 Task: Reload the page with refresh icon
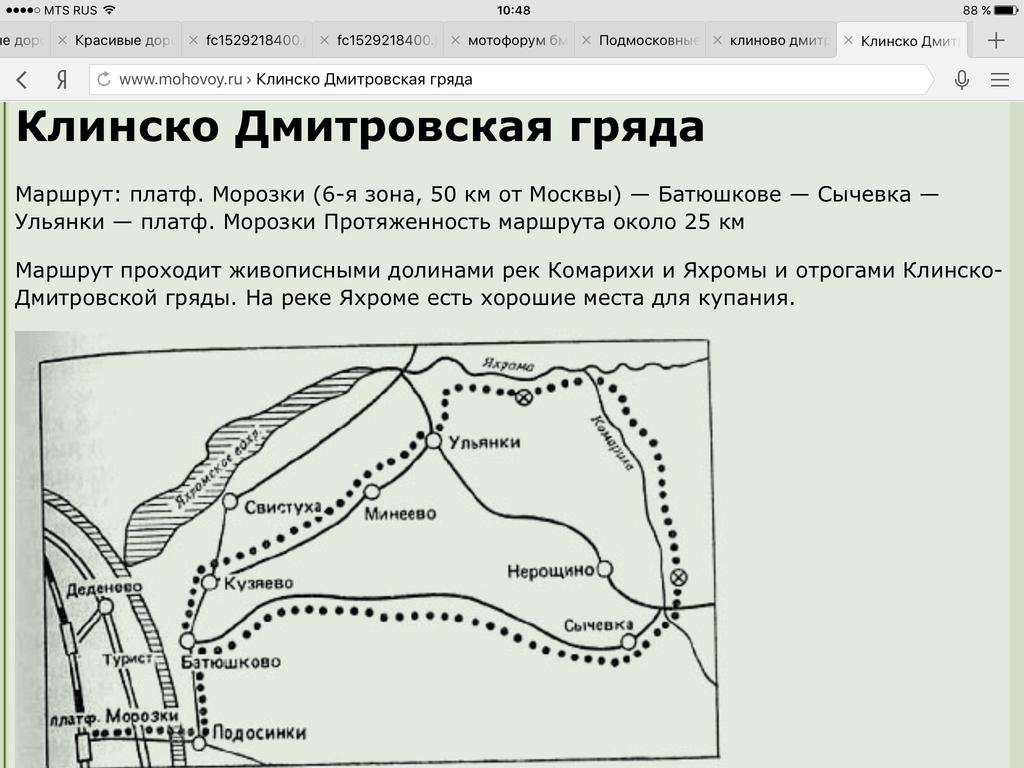point(103,80)
